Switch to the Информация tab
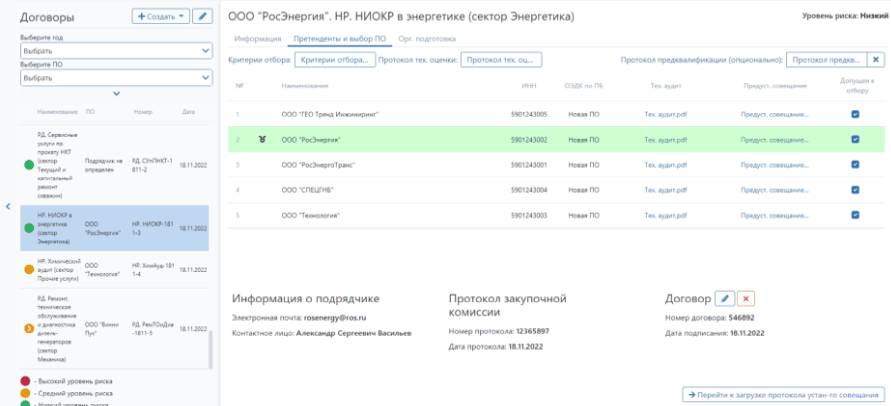 click(x=256, y=38)
